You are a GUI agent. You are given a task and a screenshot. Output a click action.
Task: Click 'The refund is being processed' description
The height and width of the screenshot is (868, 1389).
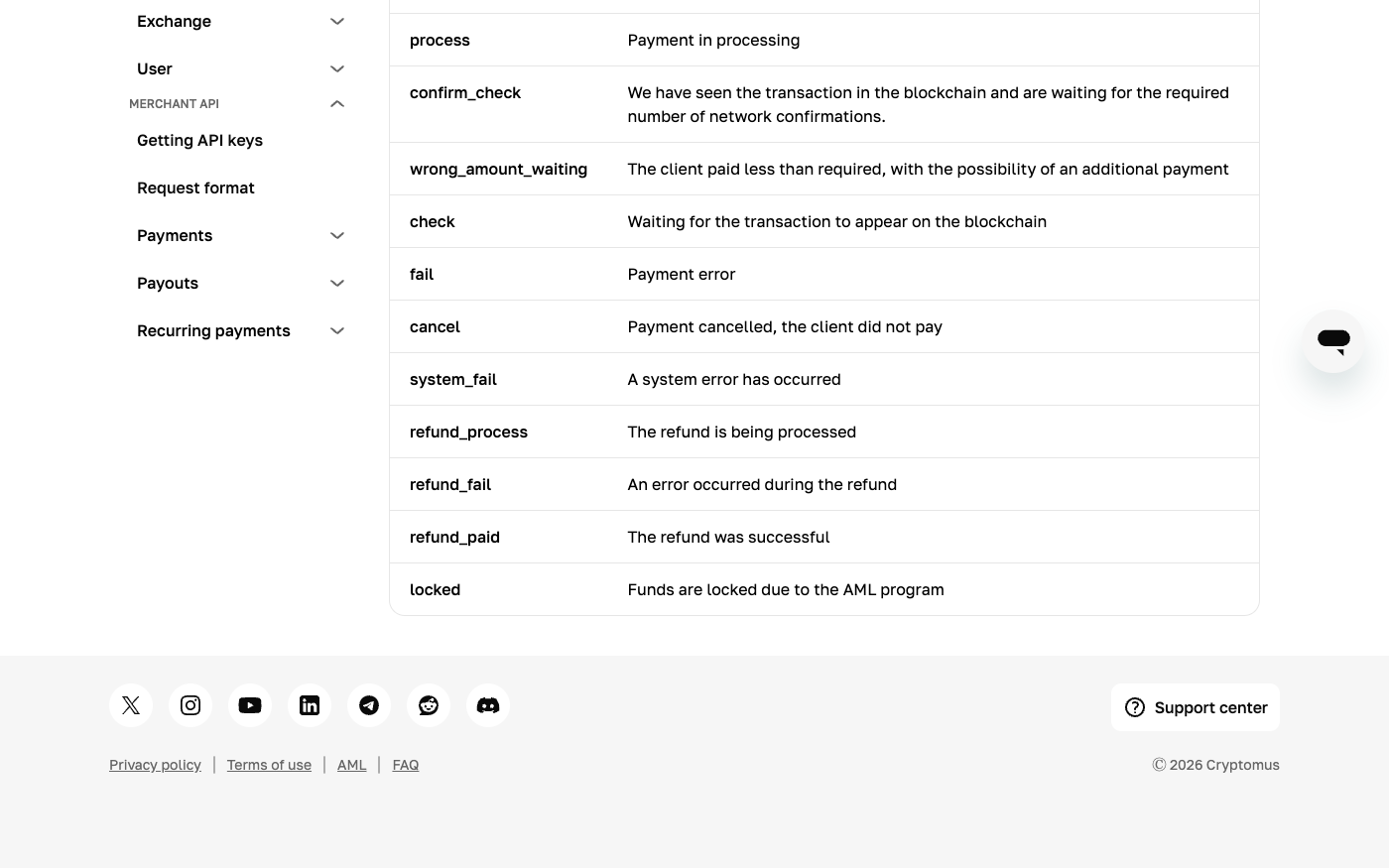point(742,432)
